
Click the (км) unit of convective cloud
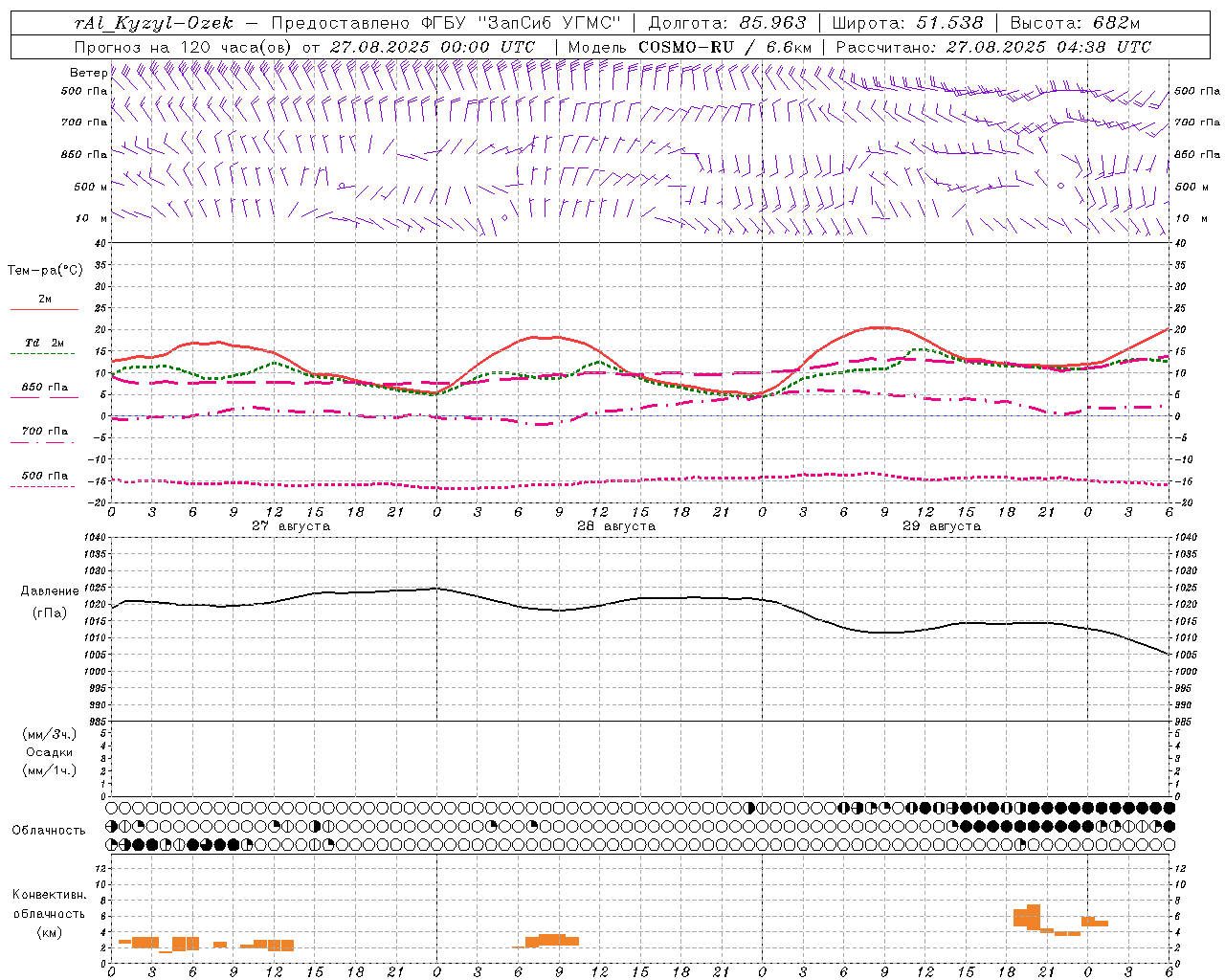50,932
